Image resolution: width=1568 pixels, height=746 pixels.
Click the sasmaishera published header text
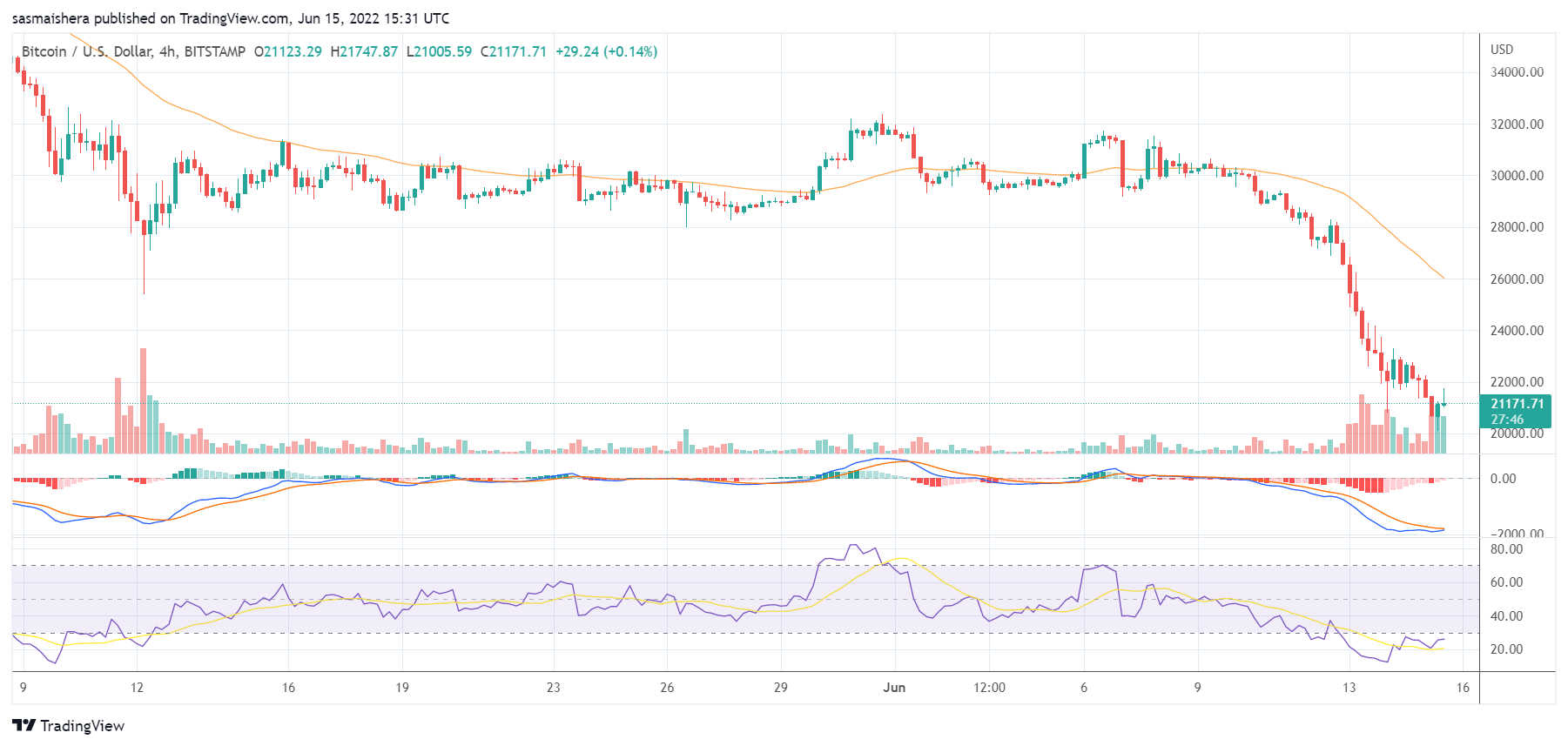click(230, 18)
